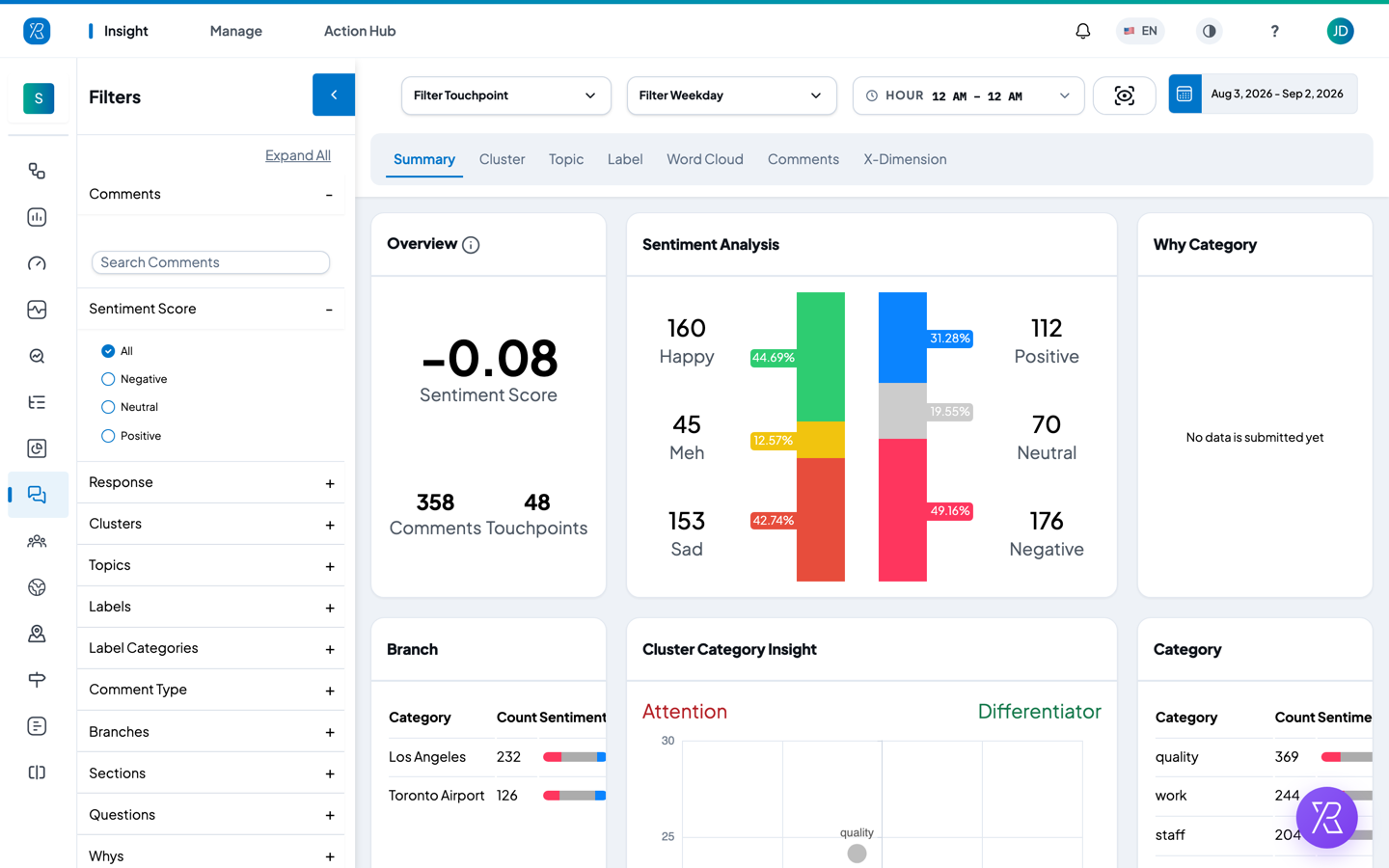Go to the Action Hub menu
The image size is (1389, 868).
coord(360,31)
